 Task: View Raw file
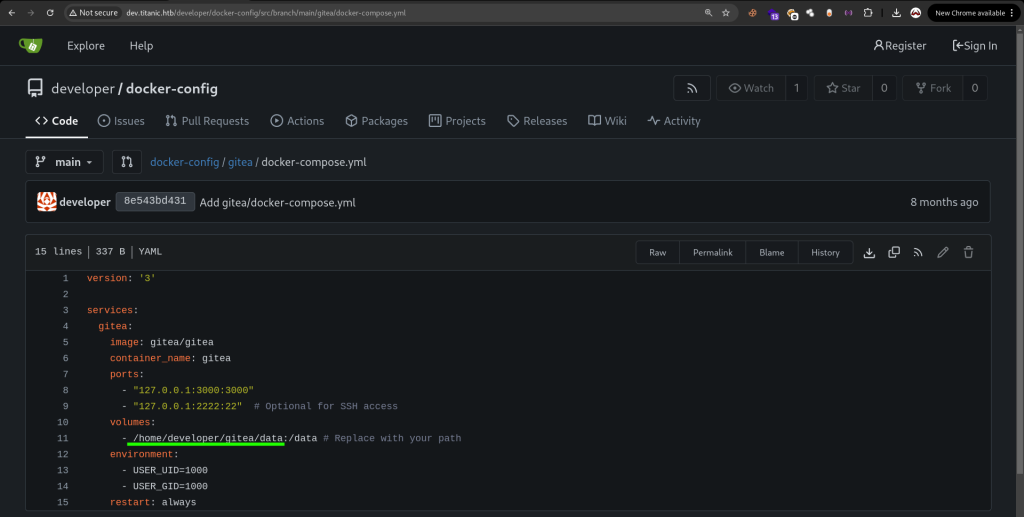point(658,253)
